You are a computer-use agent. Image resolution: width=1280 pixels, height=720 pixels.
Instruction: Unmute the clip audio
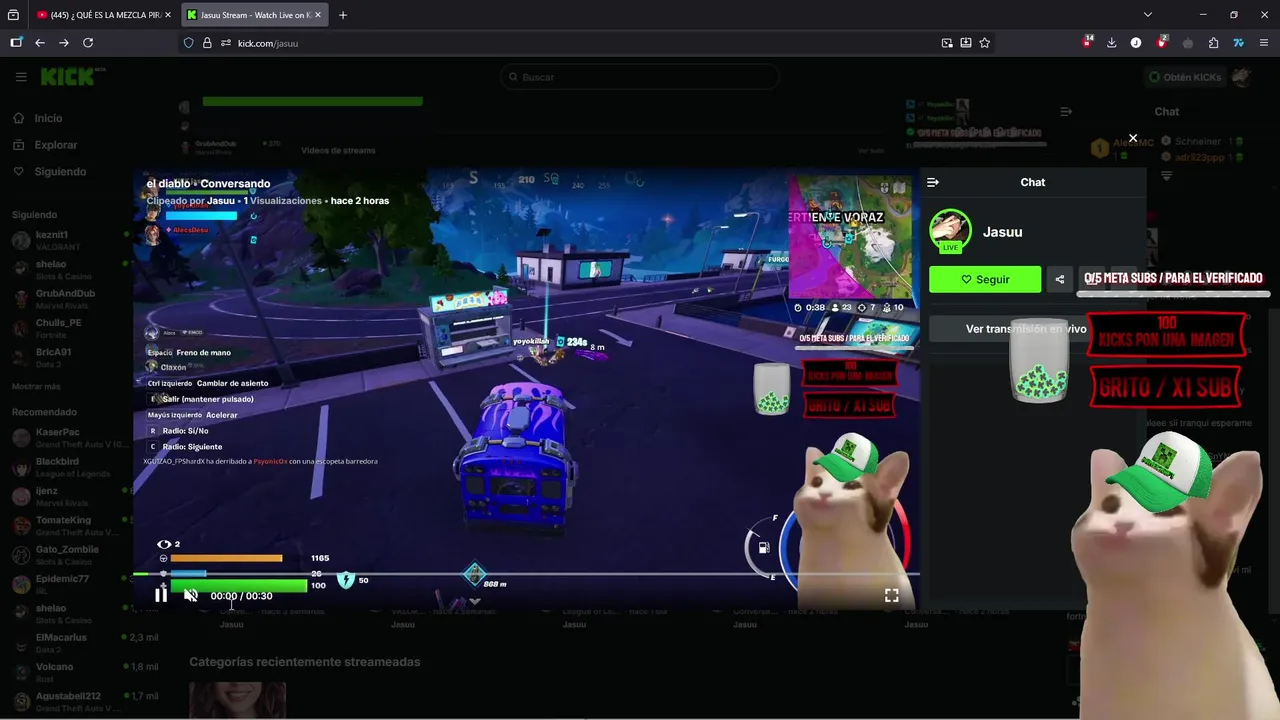pos(191,595)
